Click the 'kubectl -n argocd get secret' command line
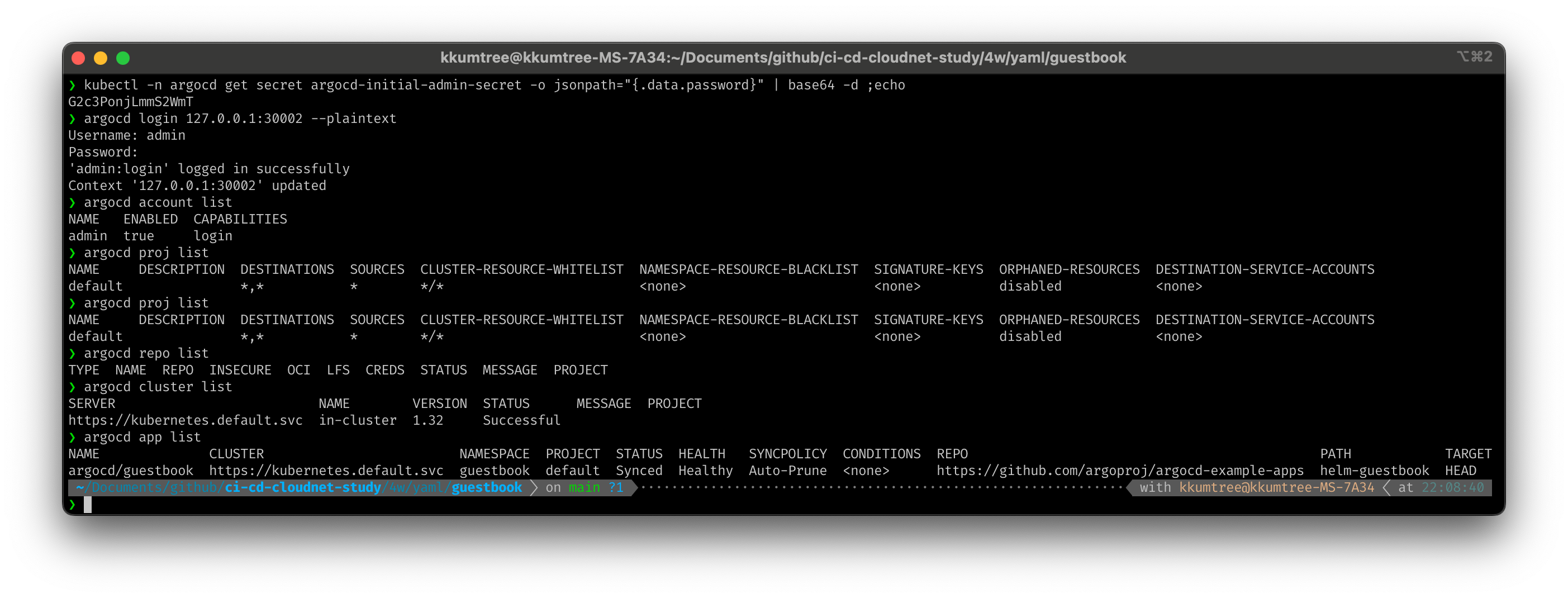 click(x=494, y=84)
